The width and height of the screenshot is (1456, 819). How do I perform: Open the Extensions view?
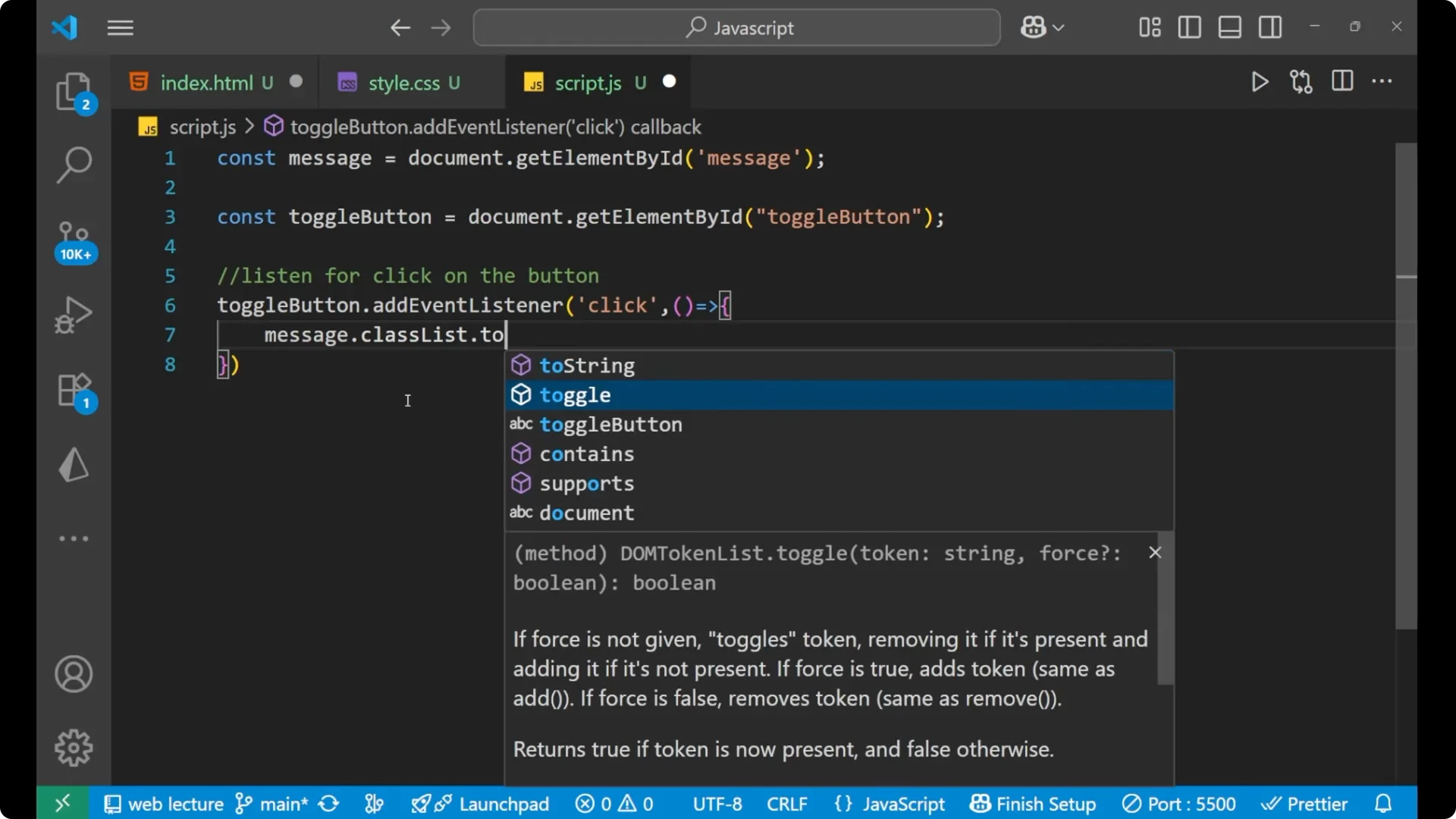[74, 391]
